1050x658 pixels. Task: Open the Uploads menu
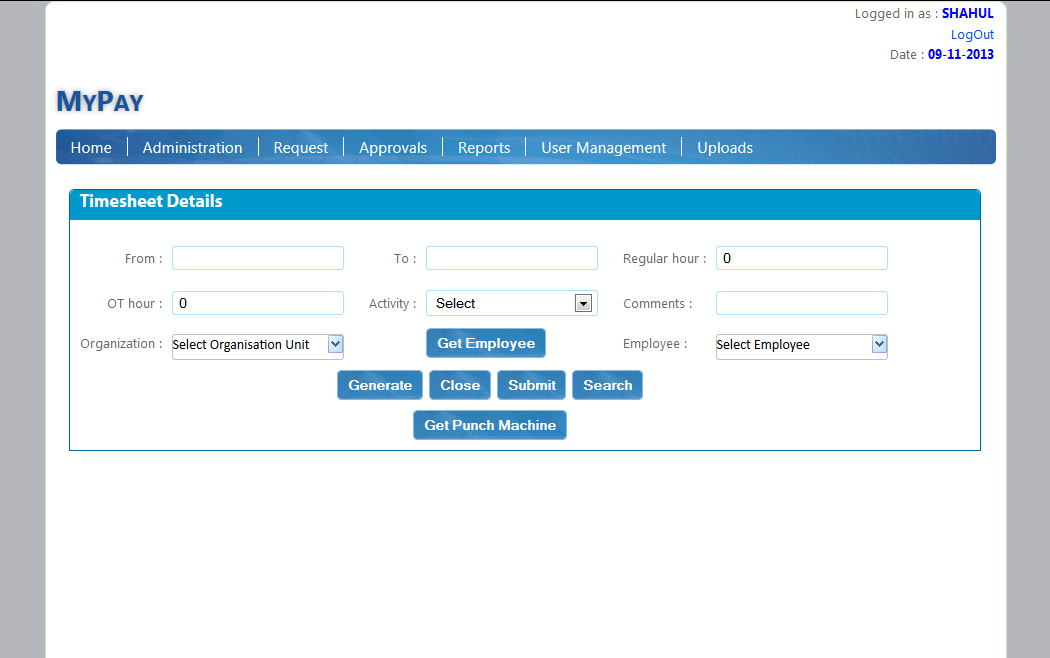[725, 148]
